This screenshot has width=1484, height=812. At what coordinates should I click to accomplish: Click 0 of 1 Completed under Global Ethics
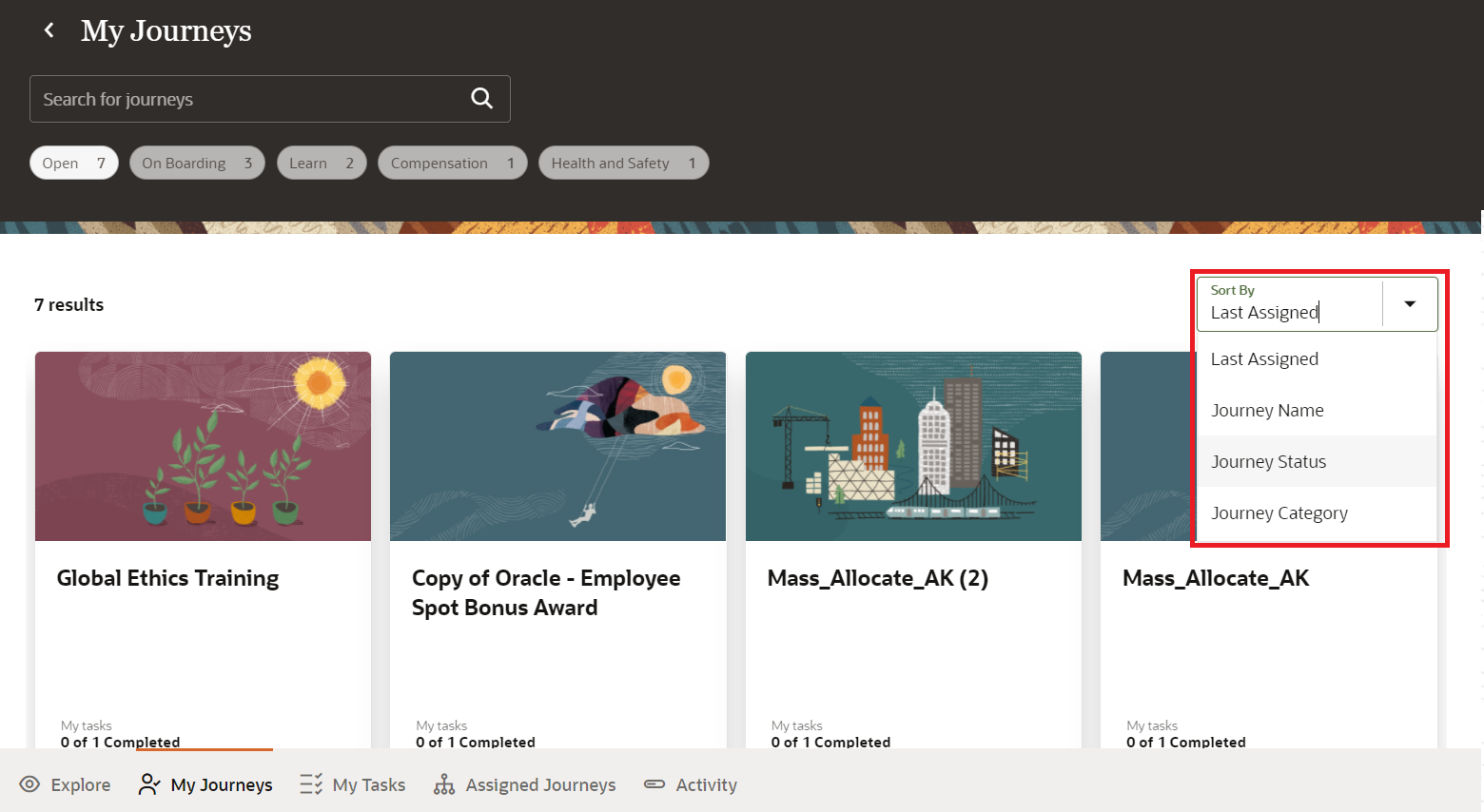120,742
